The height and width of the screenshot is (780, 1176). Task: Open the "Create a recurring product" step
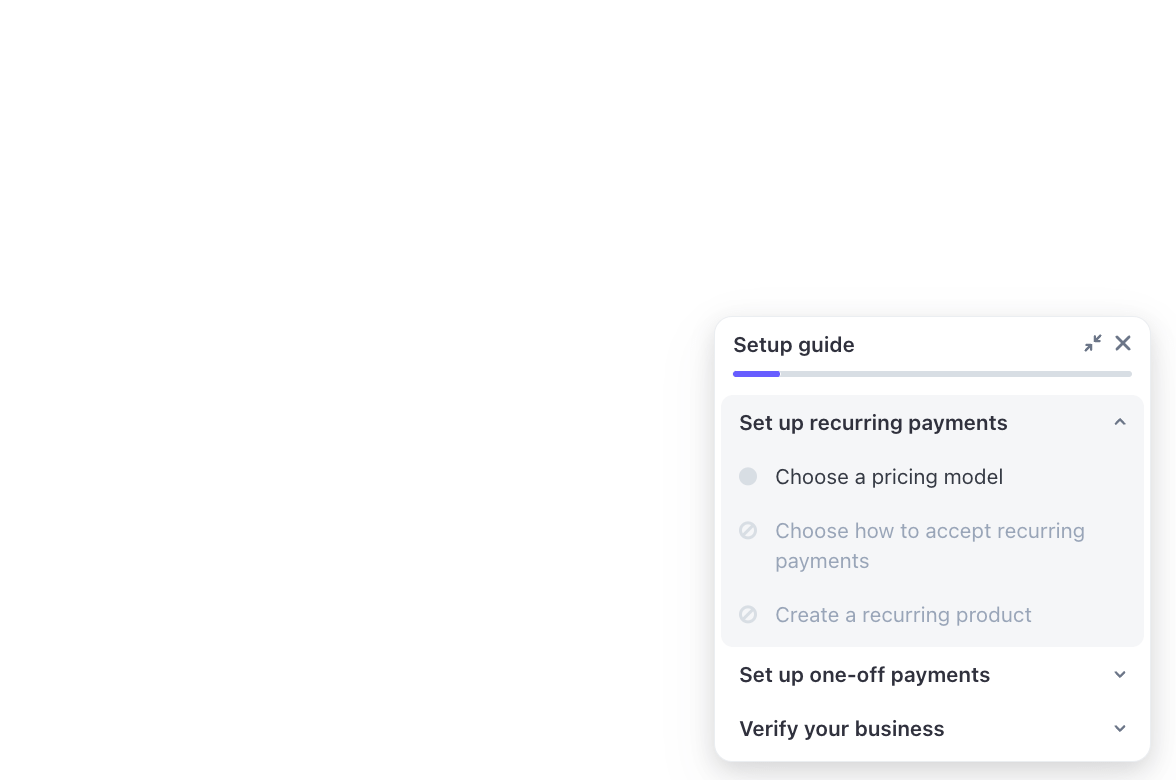pos(903,614)
